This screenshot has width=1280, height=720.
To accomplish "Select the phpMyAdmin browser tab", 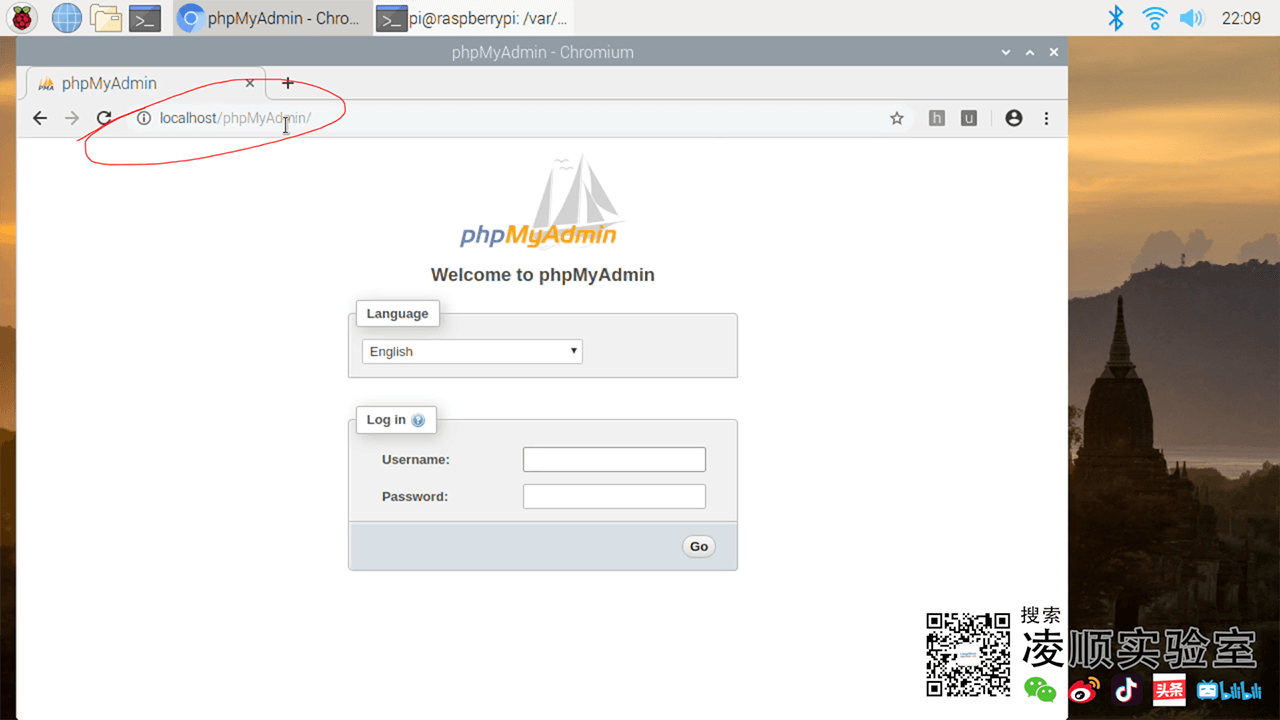I will [x=140, y=83].
